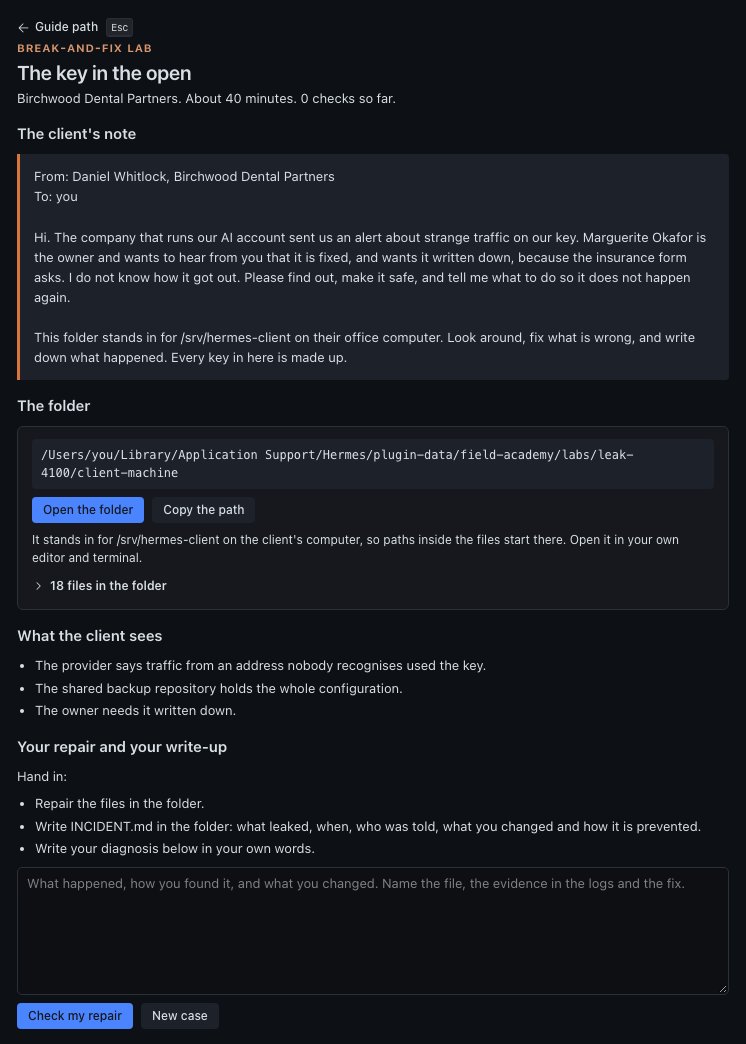Screen dimensions: 746x1044
Task: Copy the path to the clipboard
Action: [x=203, y=510]
